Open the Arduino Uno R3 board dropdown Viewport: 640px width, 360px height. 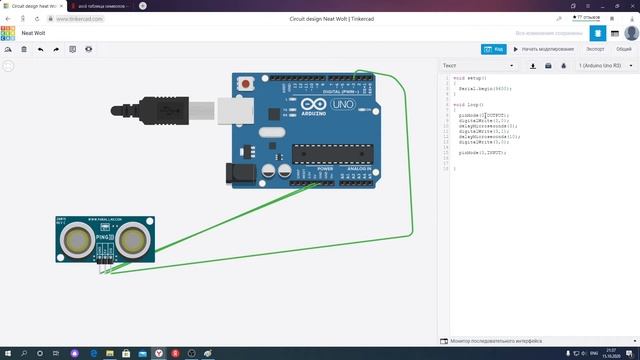605,66
